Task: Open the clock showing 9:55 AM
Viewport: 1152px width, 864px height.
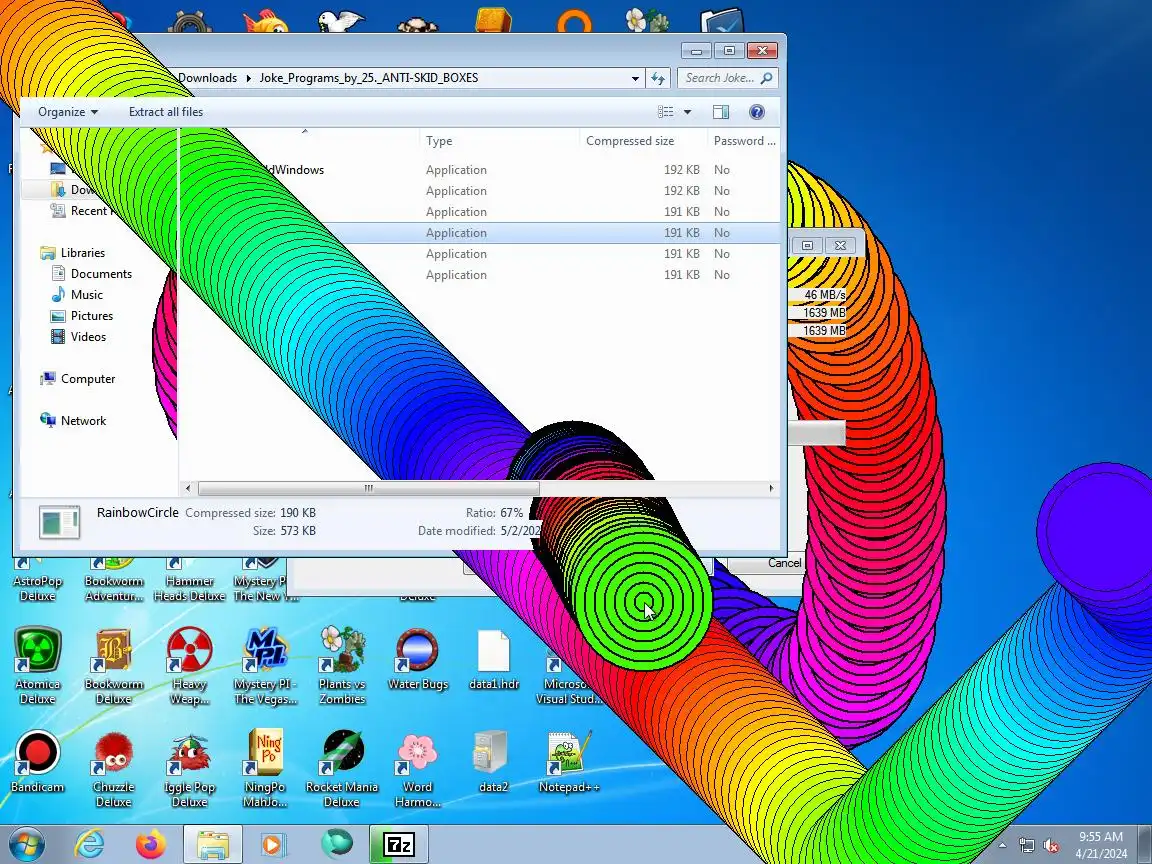Action: click(x=1101, y=845)
